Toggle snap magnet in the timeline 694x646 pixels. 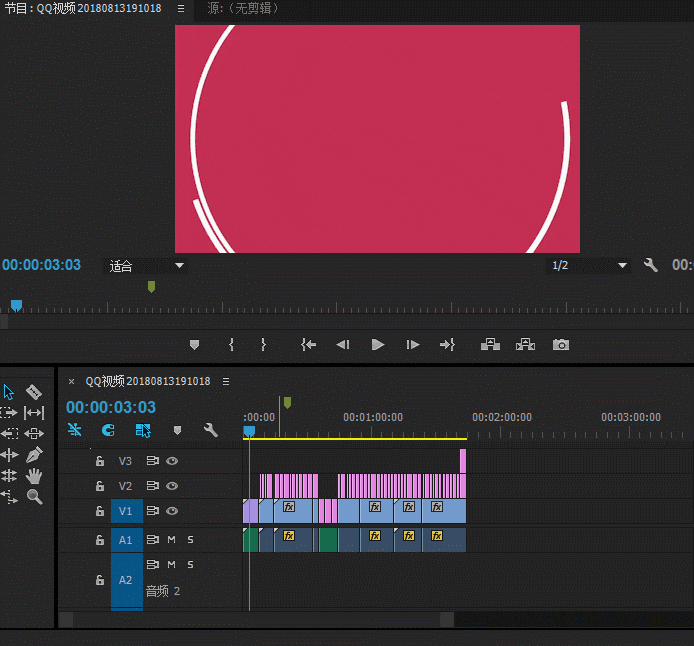click(x=108, y=430)
